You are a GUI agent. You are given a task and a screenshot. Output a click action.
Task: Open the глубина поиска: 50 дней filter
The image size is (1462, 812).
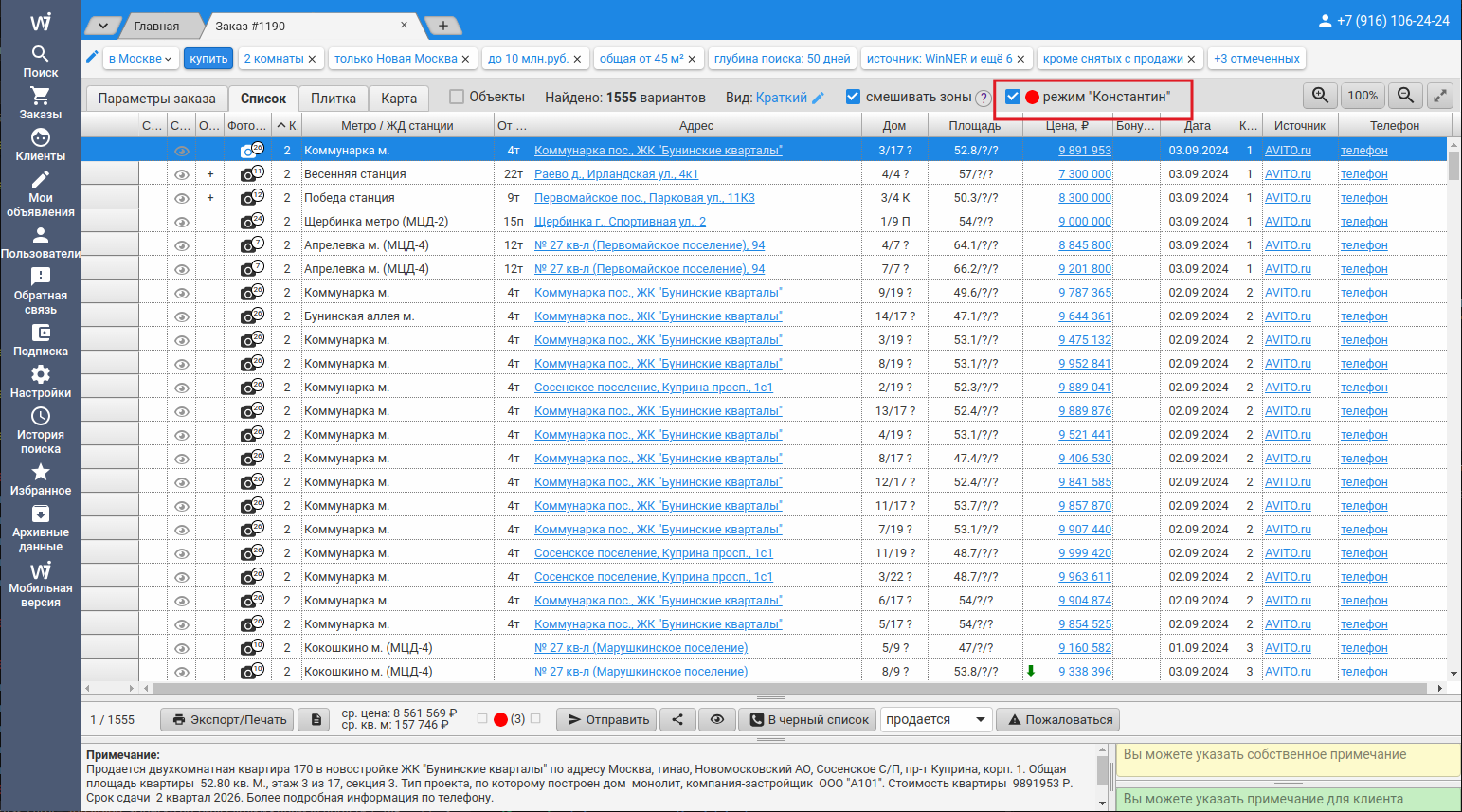tap(783, 59)
